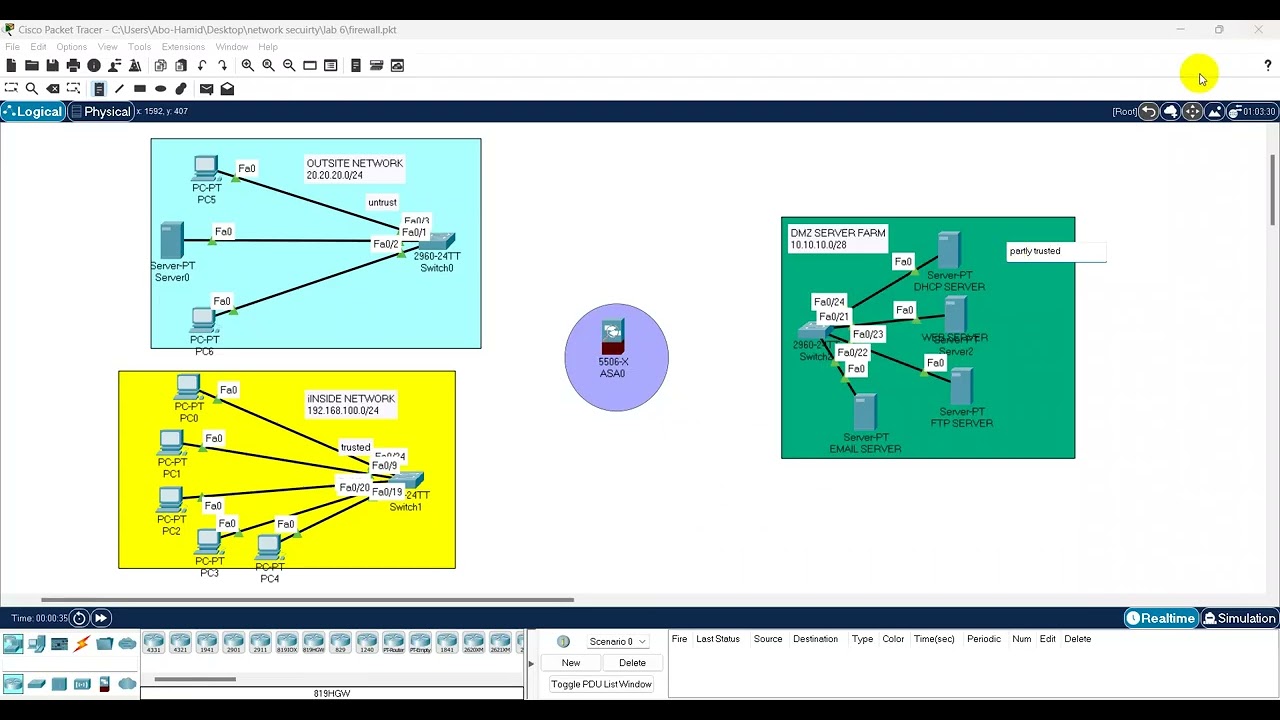Open the Connections lightning bolt category
1280x720 pixels.
point(82,644)
